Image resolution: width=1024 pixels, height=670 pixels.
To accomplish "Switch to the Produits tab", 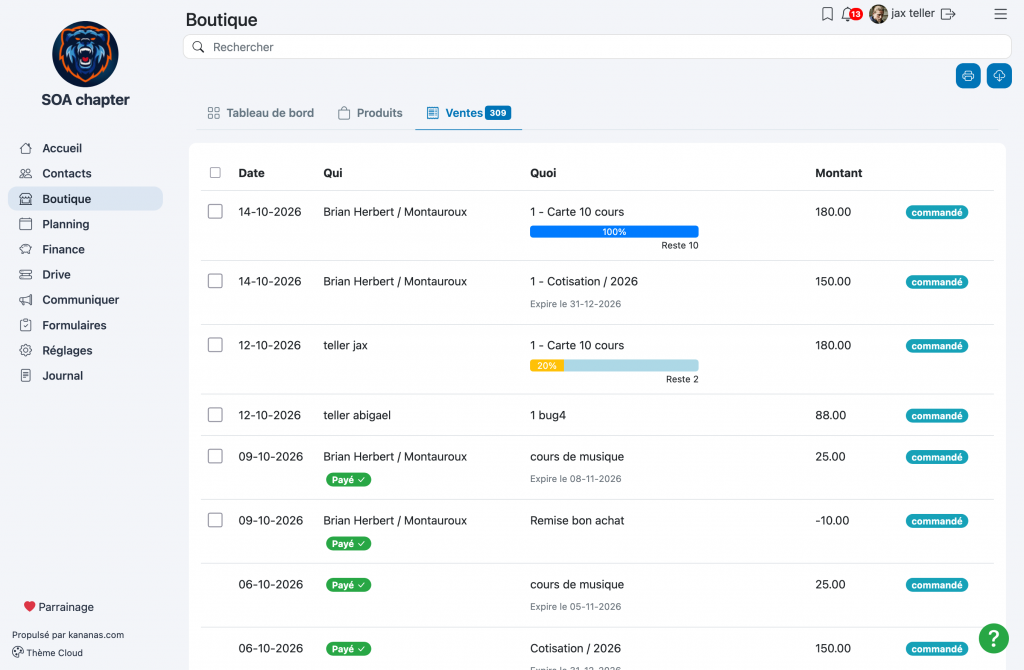I will coord(370,113).
